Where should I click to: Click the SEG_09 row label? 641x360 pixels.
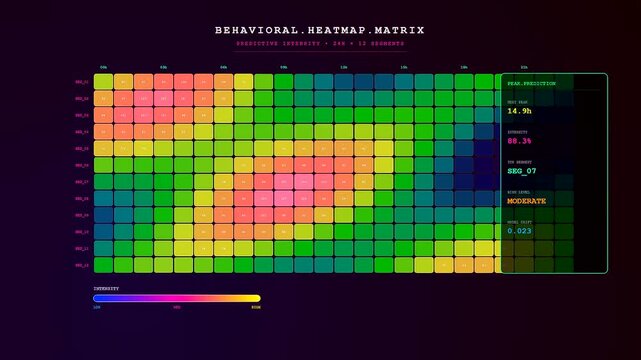[x=82, y=215]
